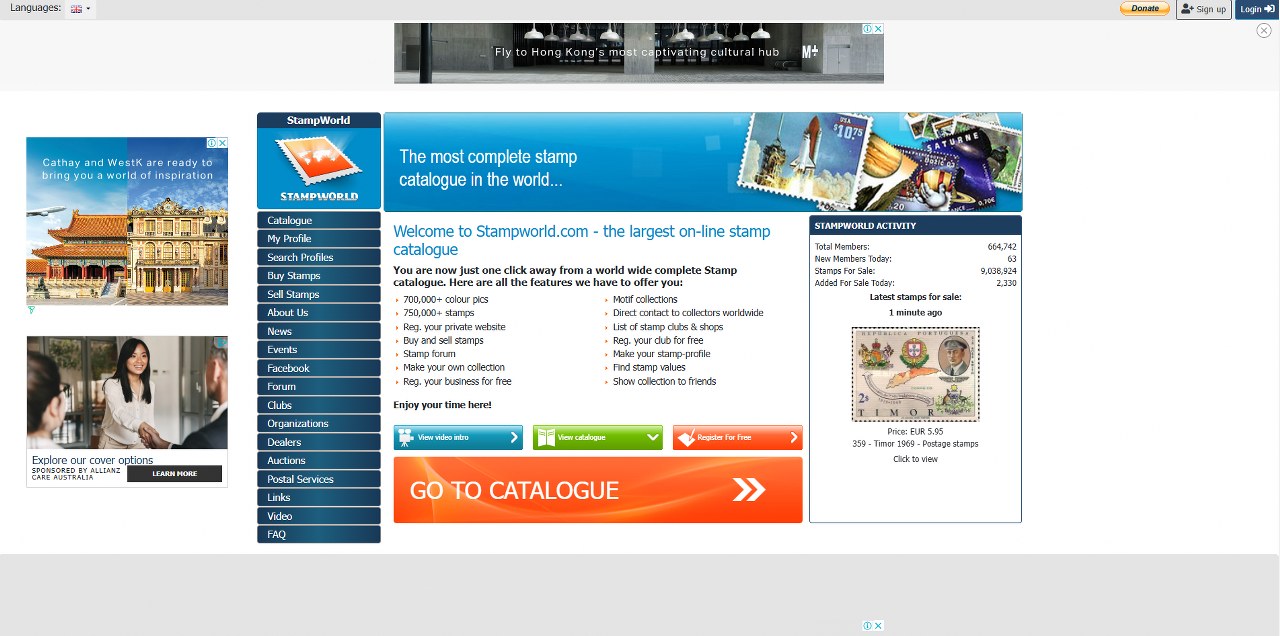
Task: Click the Cathay and WestK advertisement
Action: point(127,221)
